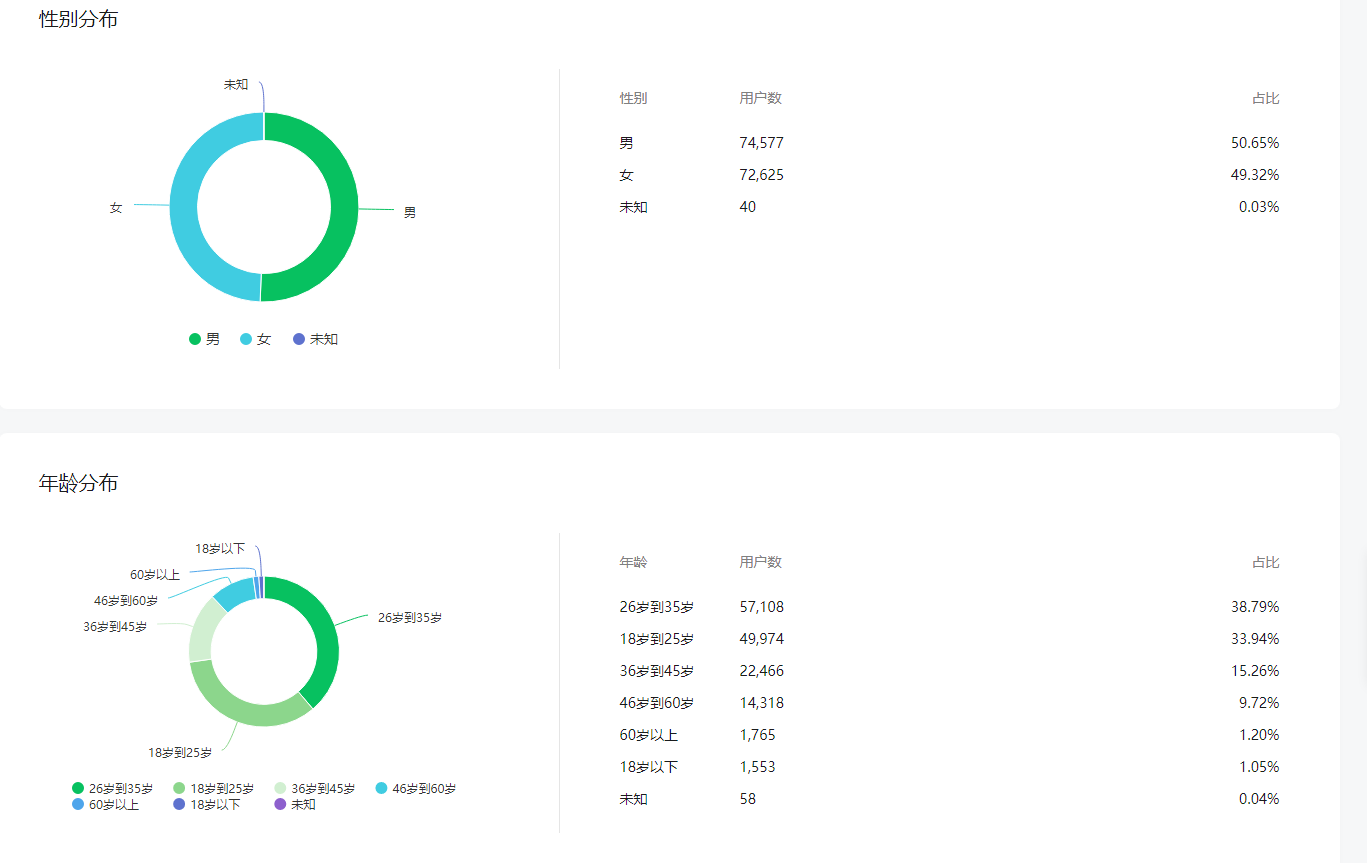Toggle 26岁到35岁 entry in age chart legend
Viewport: 1367px width, 863px height.
pos(111,789)
